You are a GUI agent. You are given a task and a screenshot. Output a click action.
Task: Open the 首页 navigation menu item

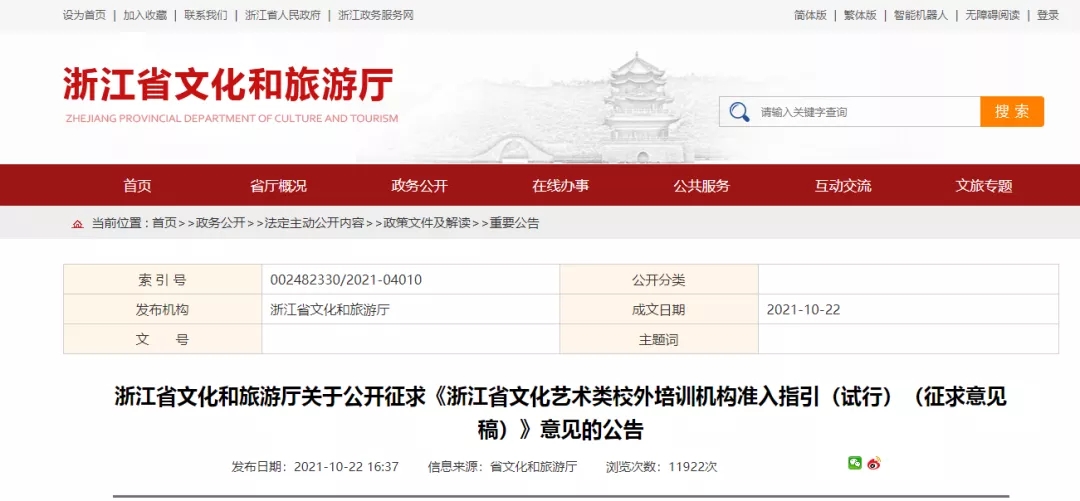coord(137,185)
